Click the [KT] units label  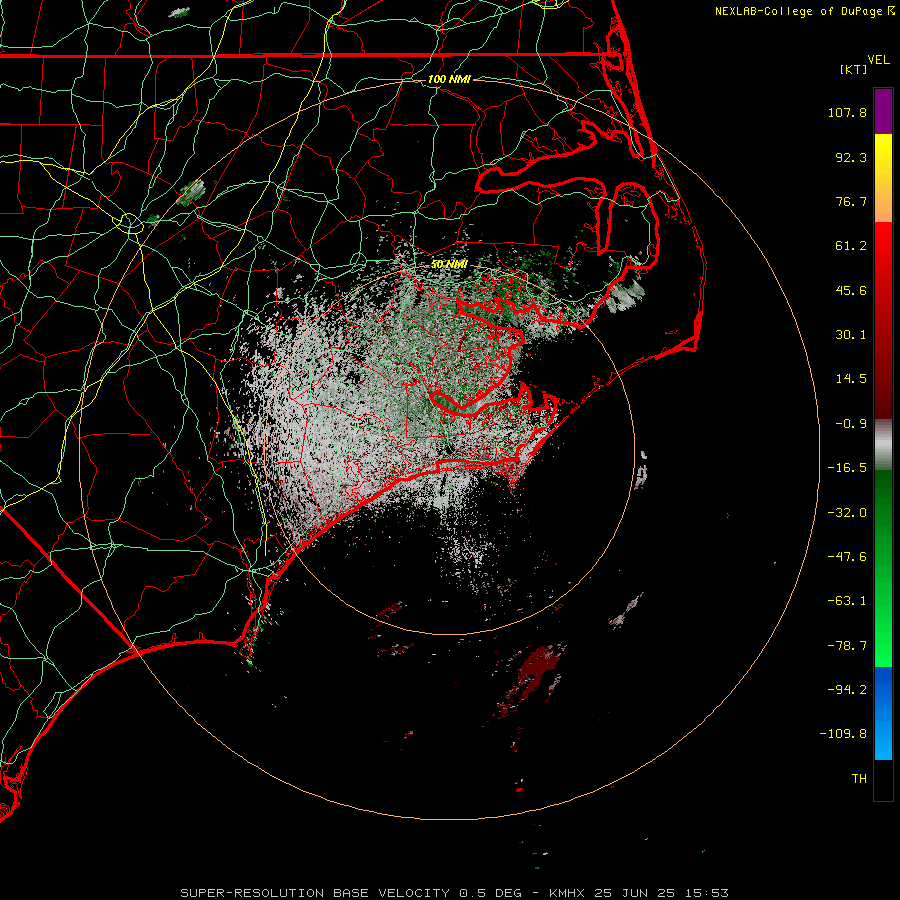854,69
